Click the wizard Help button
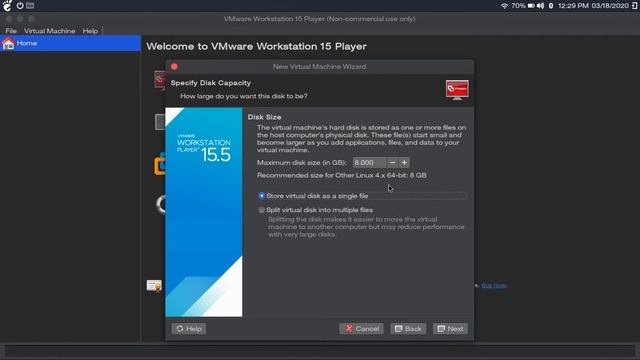The height and width of the screenshot is (360, 640). 189,329
